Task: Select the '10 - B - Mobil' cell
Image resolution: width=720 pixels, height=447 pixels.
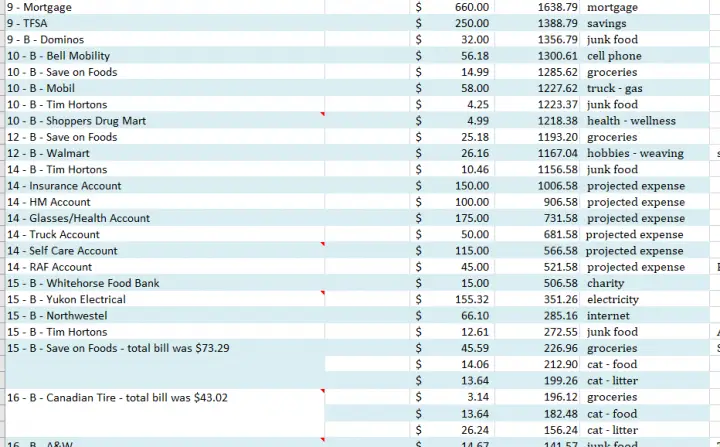Action: (x=165, y=88)
